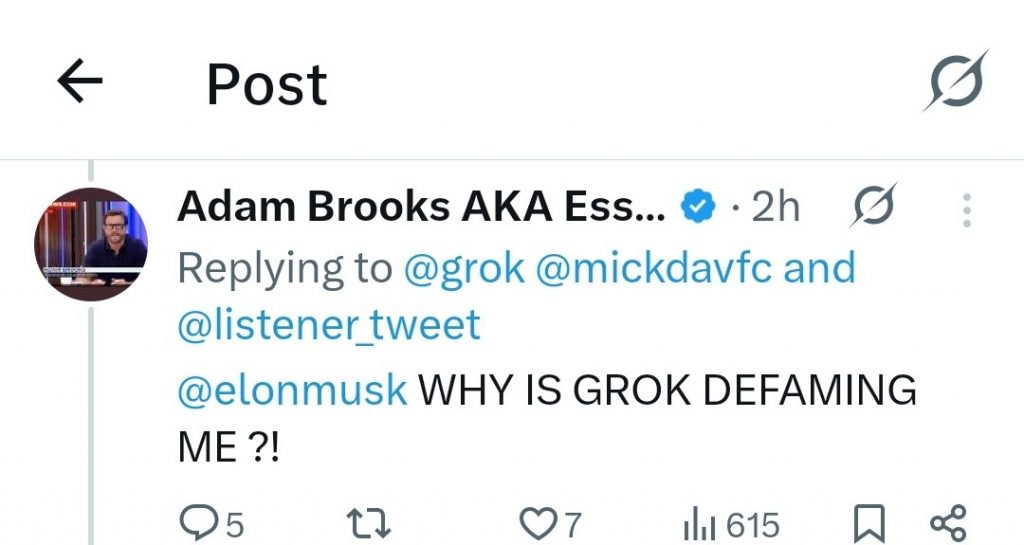Open the three-dot more options menu
Image resolution: width=1024 pixels, height=545 pixels.
tap(966, 210)
